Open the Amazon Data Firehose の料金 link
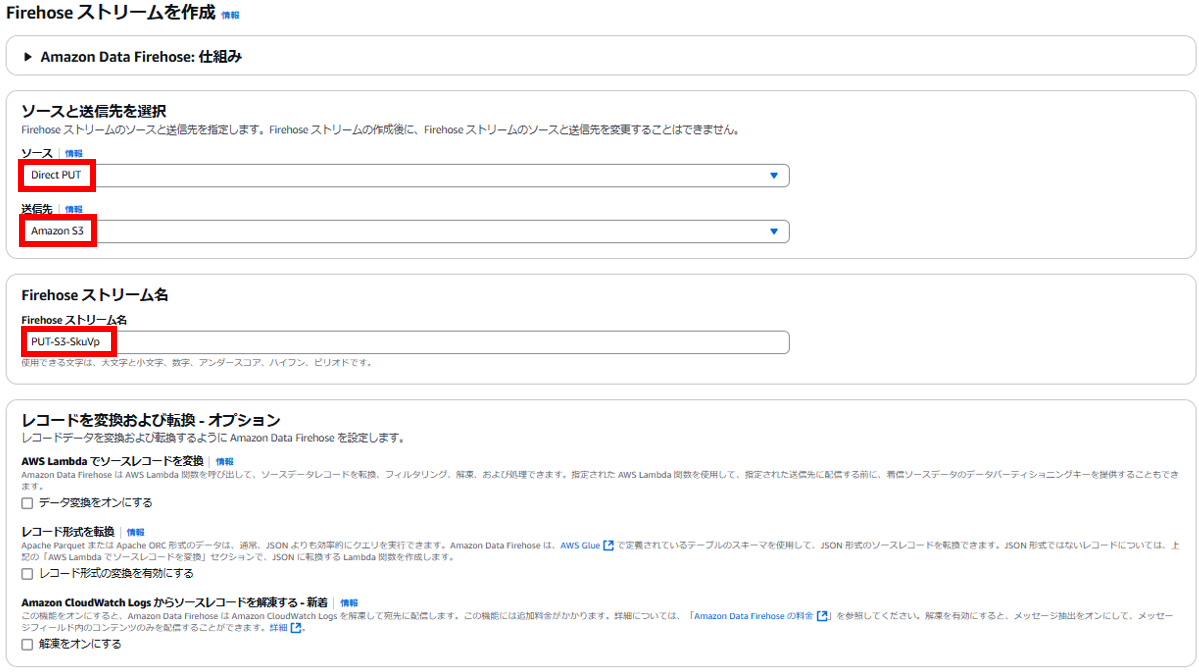 [753, 616]
